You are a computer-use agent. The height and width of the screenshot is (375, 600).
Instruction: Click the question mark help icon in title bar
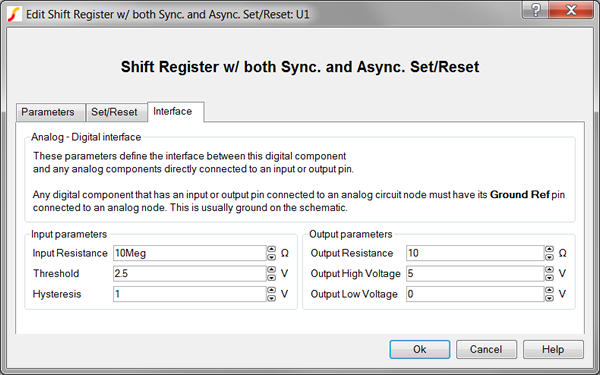536,10
